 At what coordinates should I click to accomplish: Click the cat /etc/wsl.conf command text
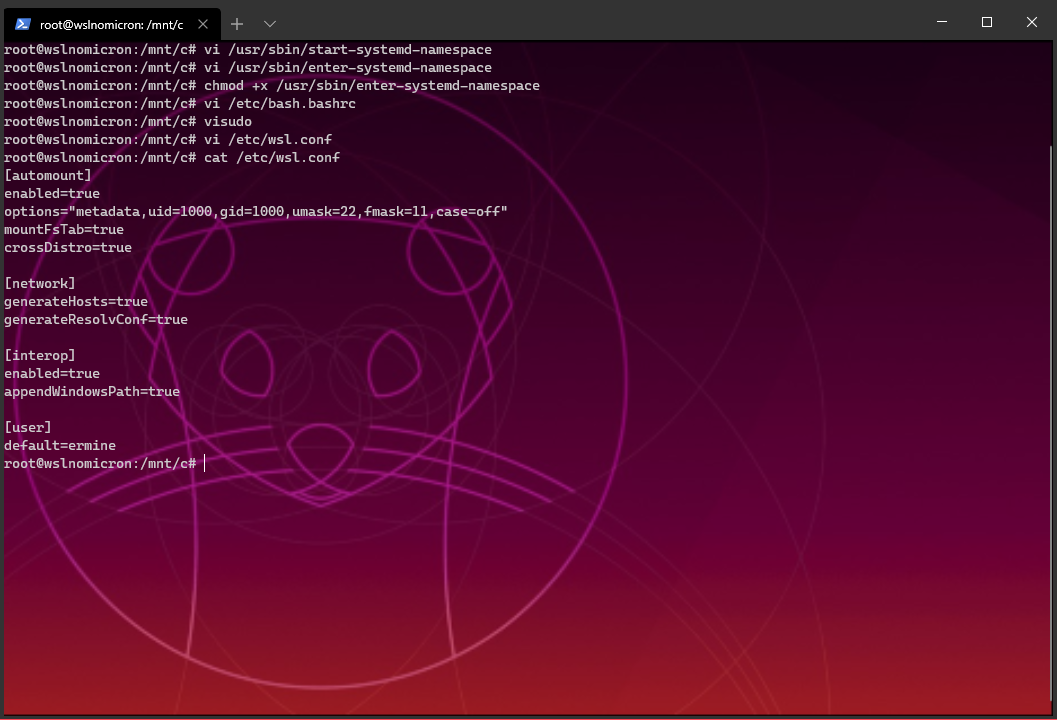pyautogui.click(x=270, y=157)
